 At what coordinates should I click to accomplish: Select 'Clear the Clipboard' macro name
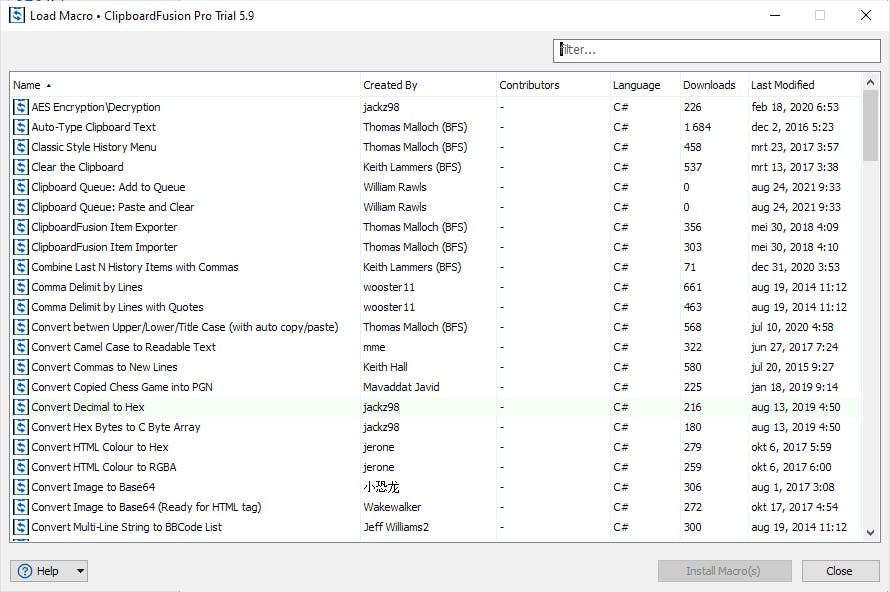(x=77, y=167)
